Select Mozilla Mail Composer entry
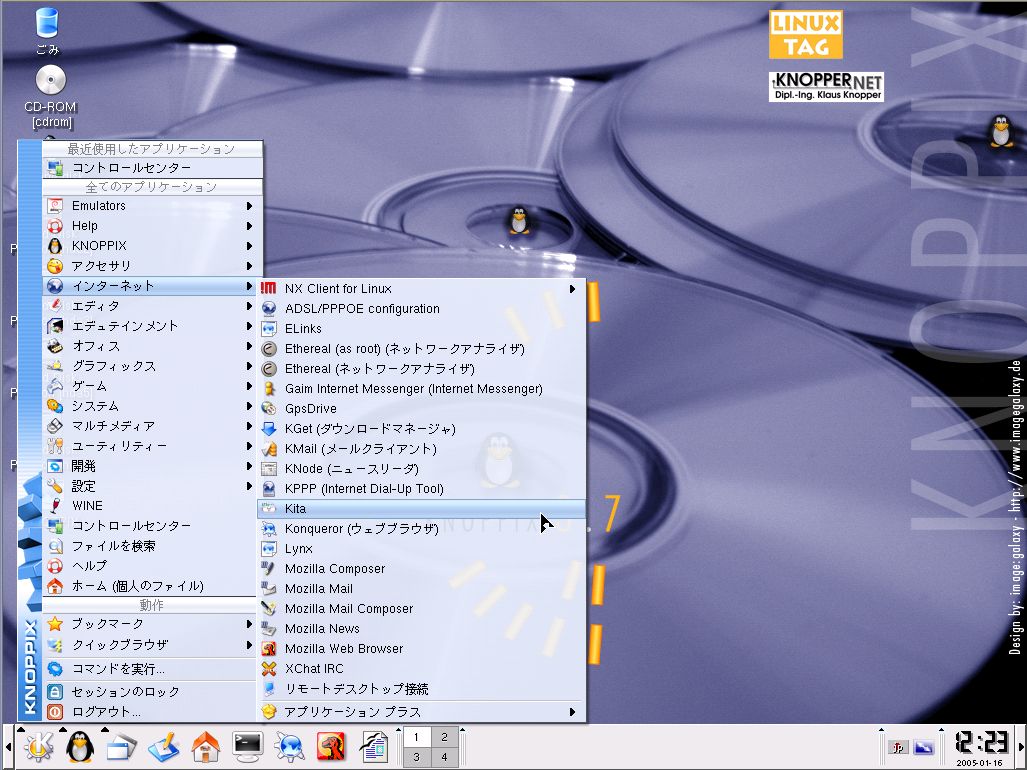Screen dimensions: 1027x770 click(x=421, y=609)
